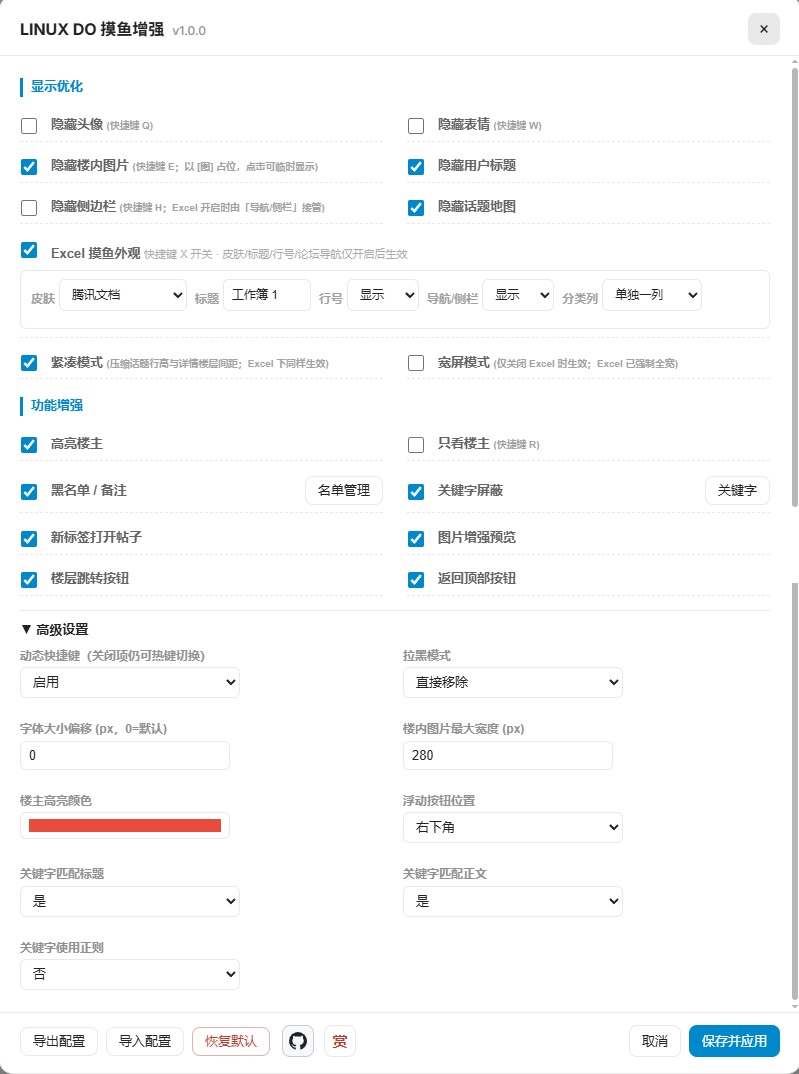Uncheck 隐藏话题地图 option
This screenshot has width=799, height=1074.
coord(416,208)
